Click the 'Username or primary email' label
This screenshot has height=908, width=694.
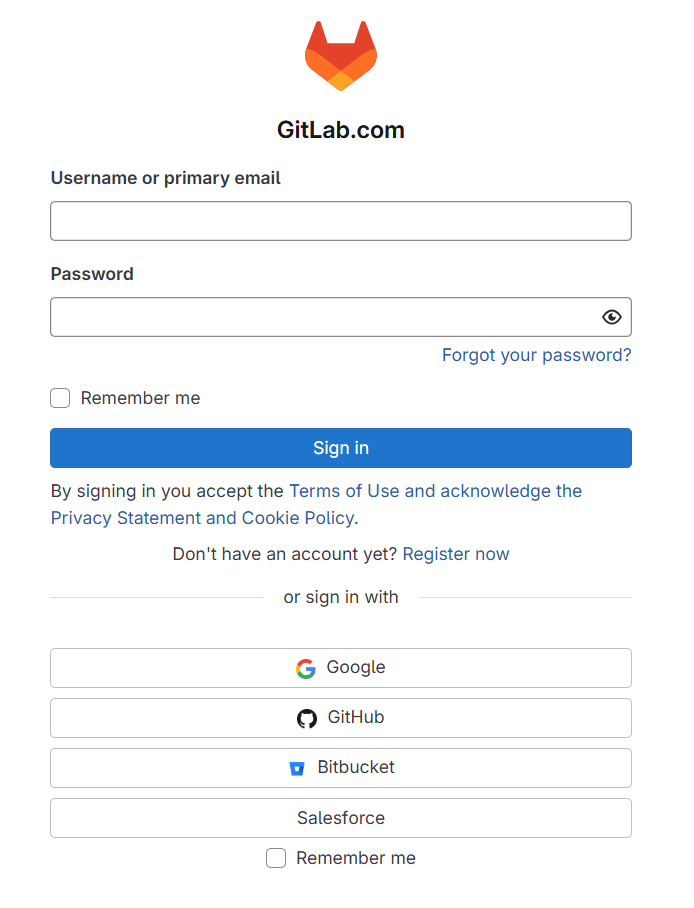[x=166, y=178]
